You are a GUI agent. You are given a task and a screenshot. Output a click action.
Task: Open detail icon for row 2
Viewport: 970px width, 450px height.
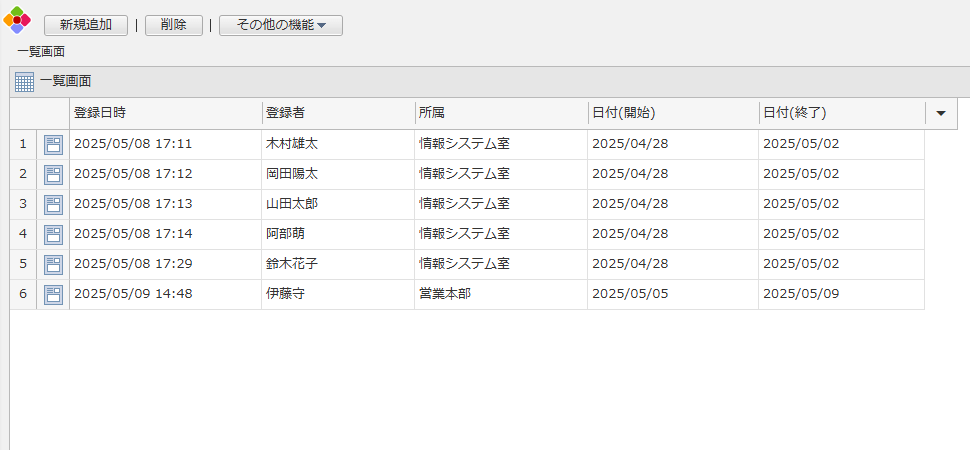[53, 174]
